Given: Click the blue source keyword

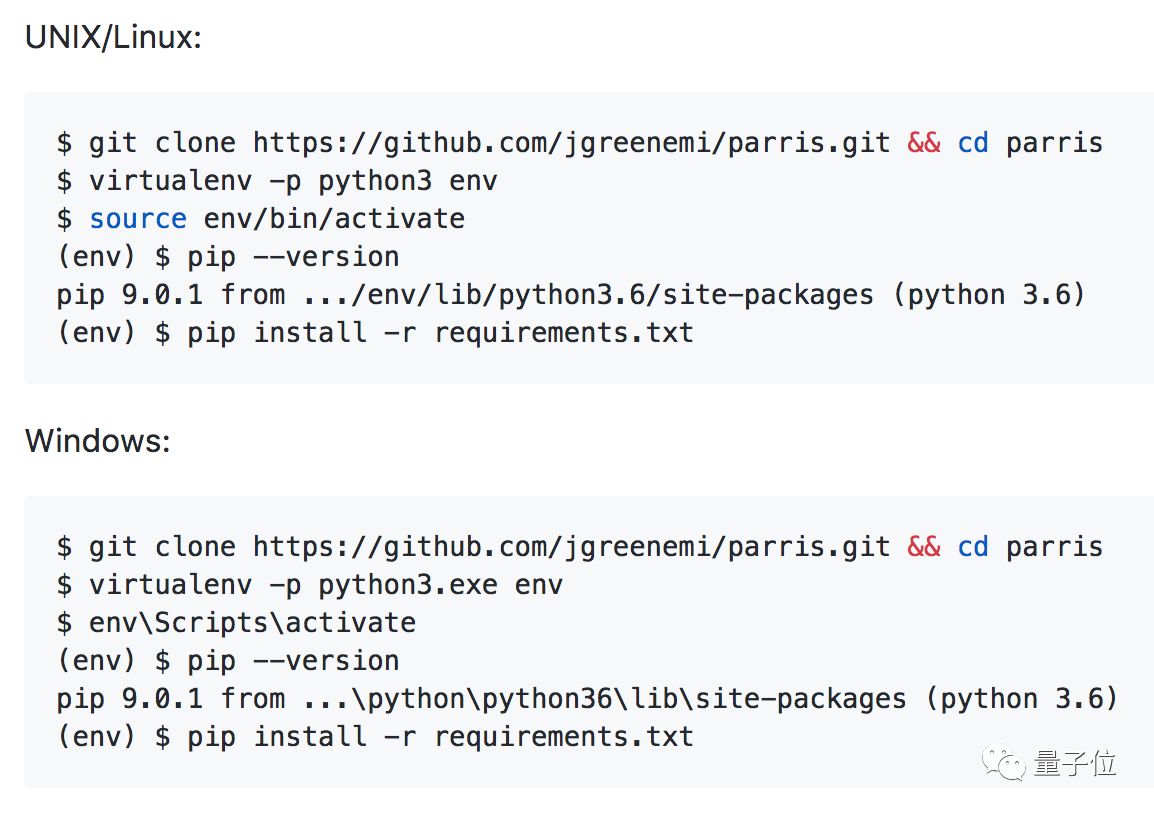Looking at the screenshot, I should pyautogui.click(x=138, y=219).
